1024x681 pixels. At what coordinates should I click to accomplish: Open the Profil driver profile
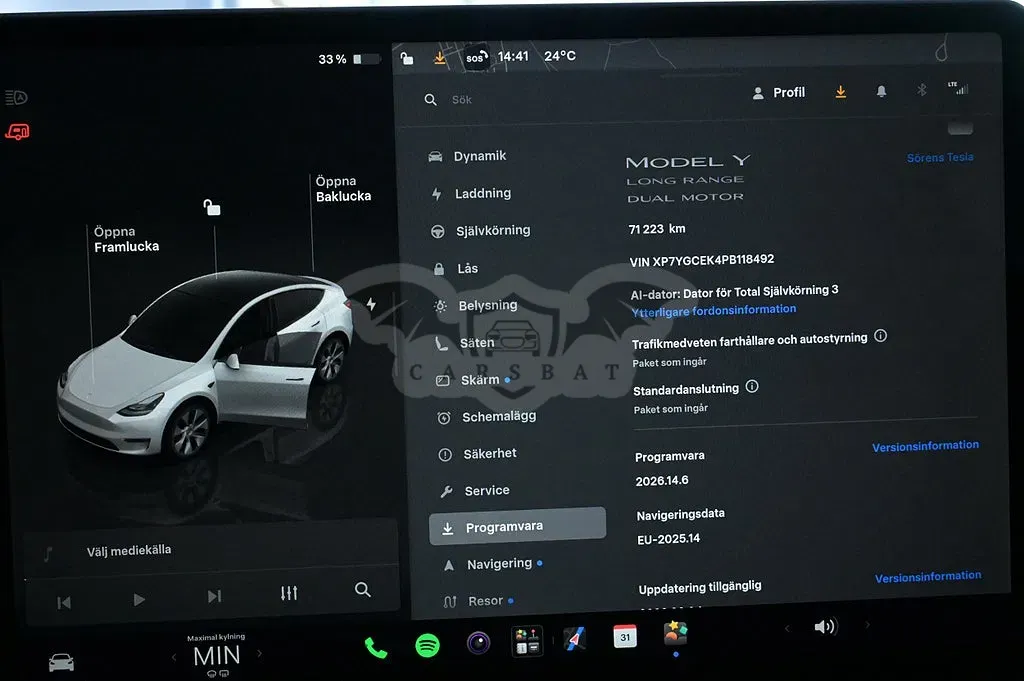click(x=778, y=93)
